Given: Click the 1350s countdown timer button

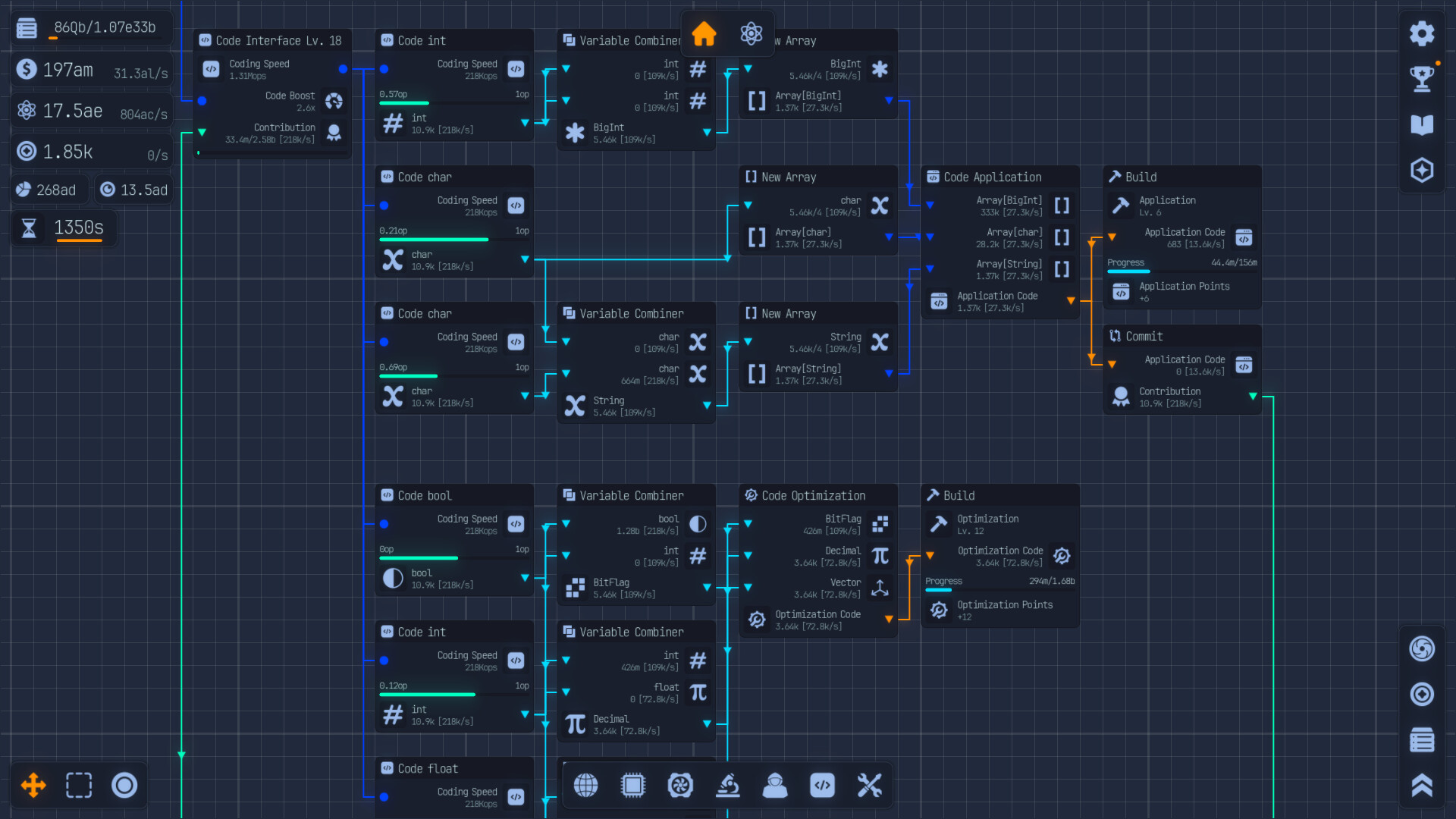Looking at the screenshot, I should click(64, 227).
